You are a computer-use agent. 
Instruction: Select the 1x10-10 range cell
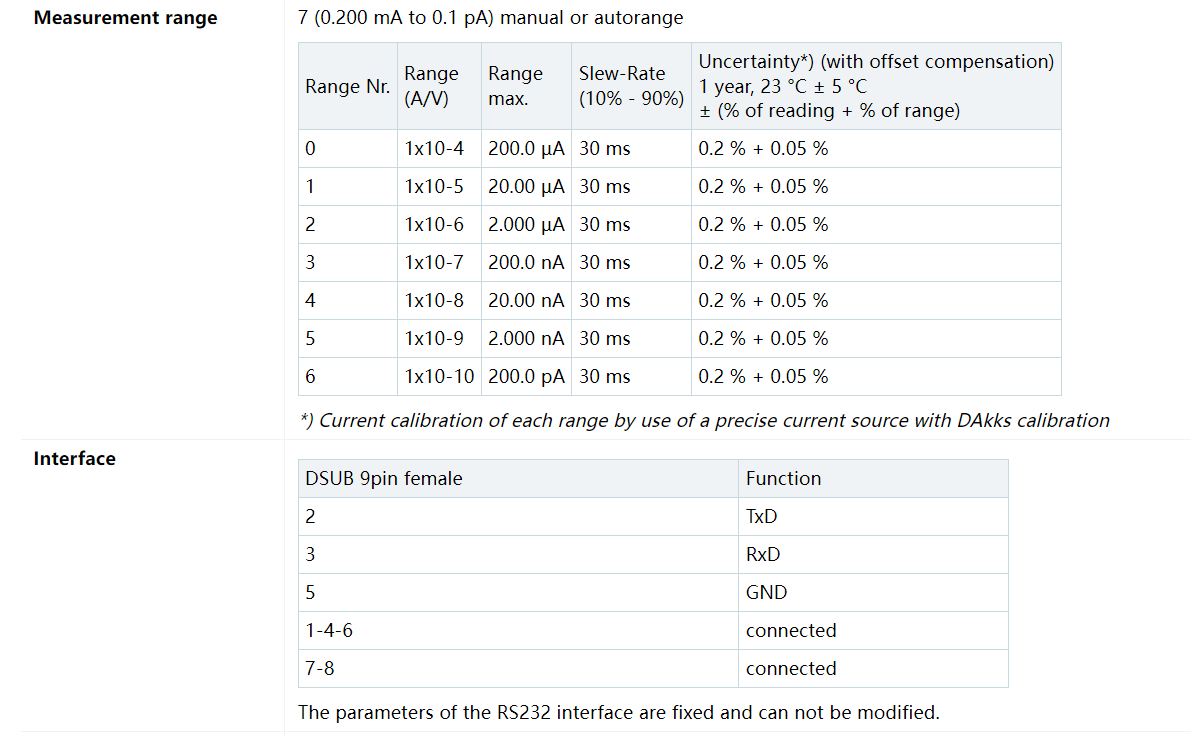tap(439, 376)
